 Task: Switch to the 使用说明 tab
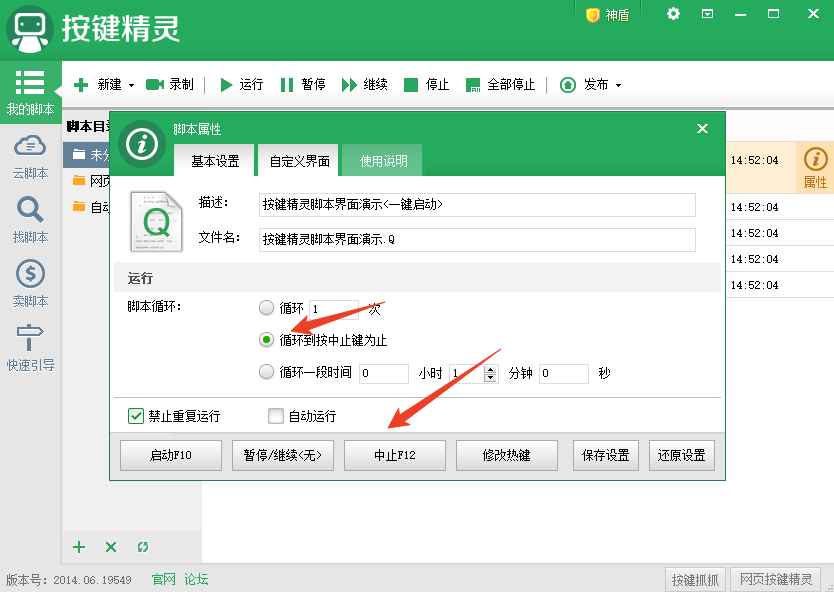(x=383, y=161)
